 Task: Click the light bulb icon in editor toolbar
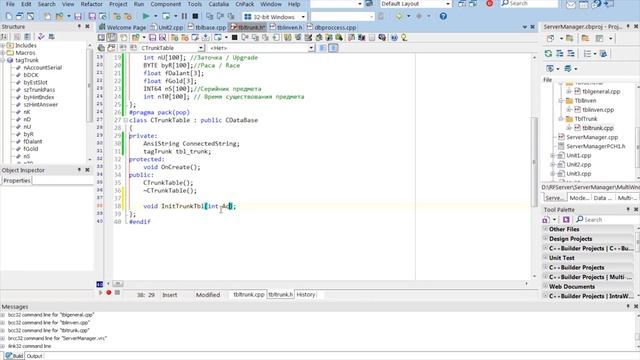coord(404,38)
